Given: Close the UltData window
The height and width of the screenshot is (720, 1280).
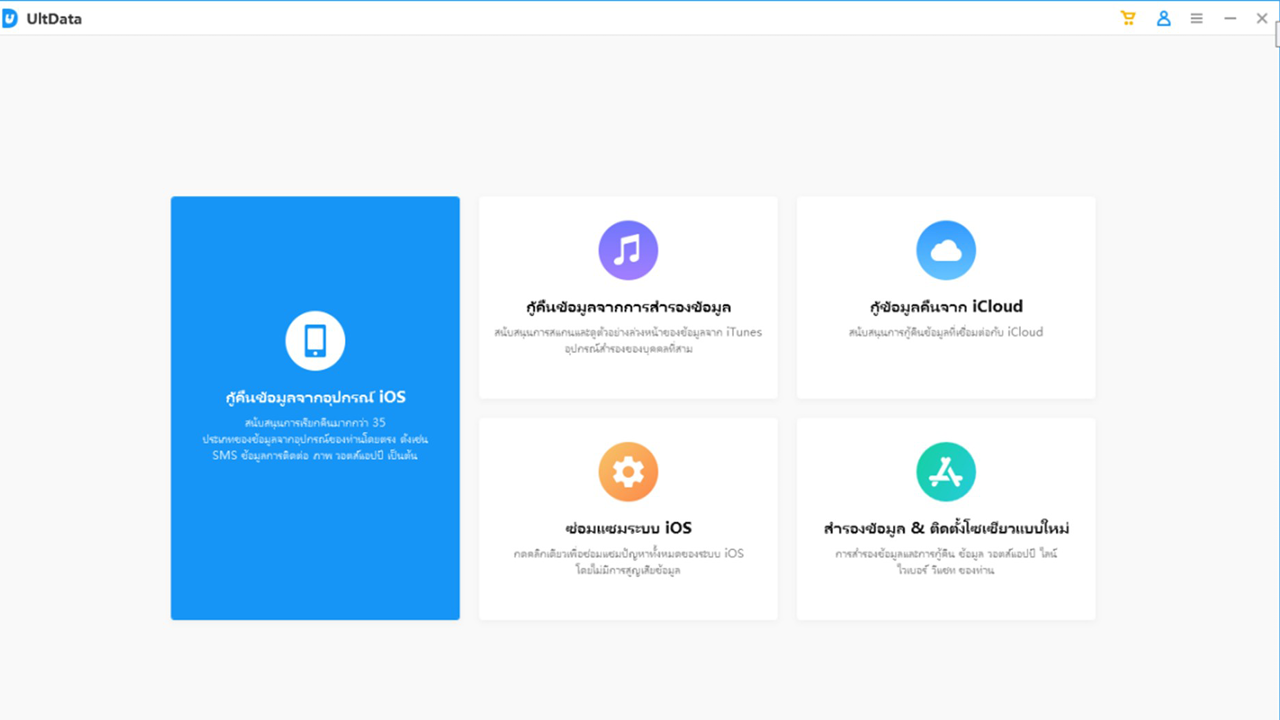Looking at the screenshot, I should (1262, 18).
